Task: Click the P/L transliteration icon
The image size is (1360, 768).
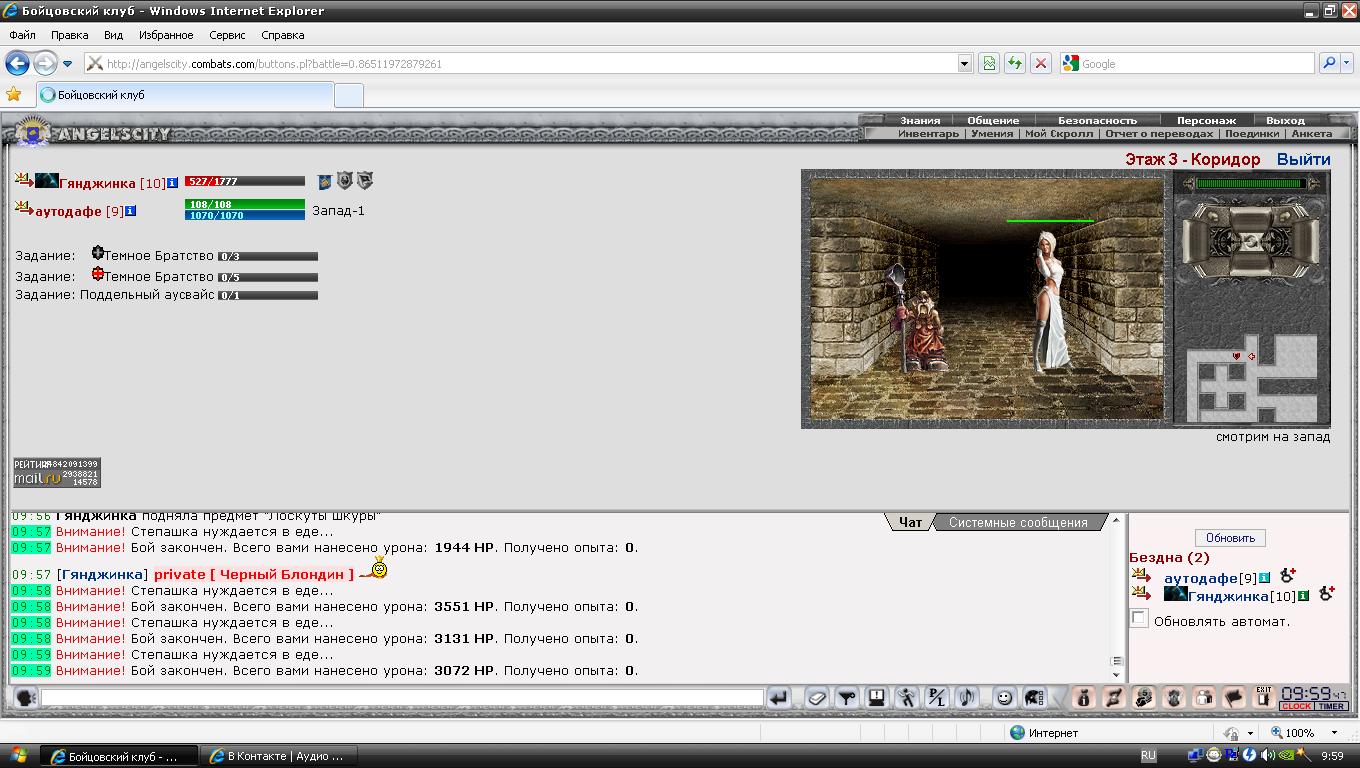Action: (936, 698)
